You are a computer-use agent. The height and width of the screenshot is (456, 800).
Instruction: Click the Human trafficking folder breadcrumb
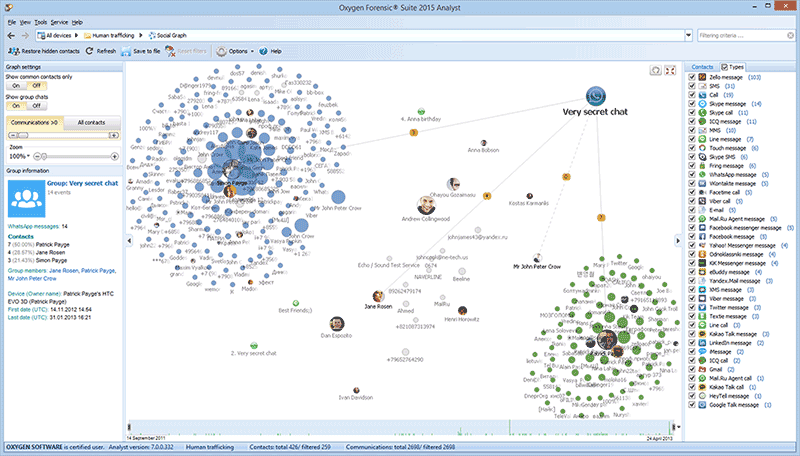(x=109, y=36)
